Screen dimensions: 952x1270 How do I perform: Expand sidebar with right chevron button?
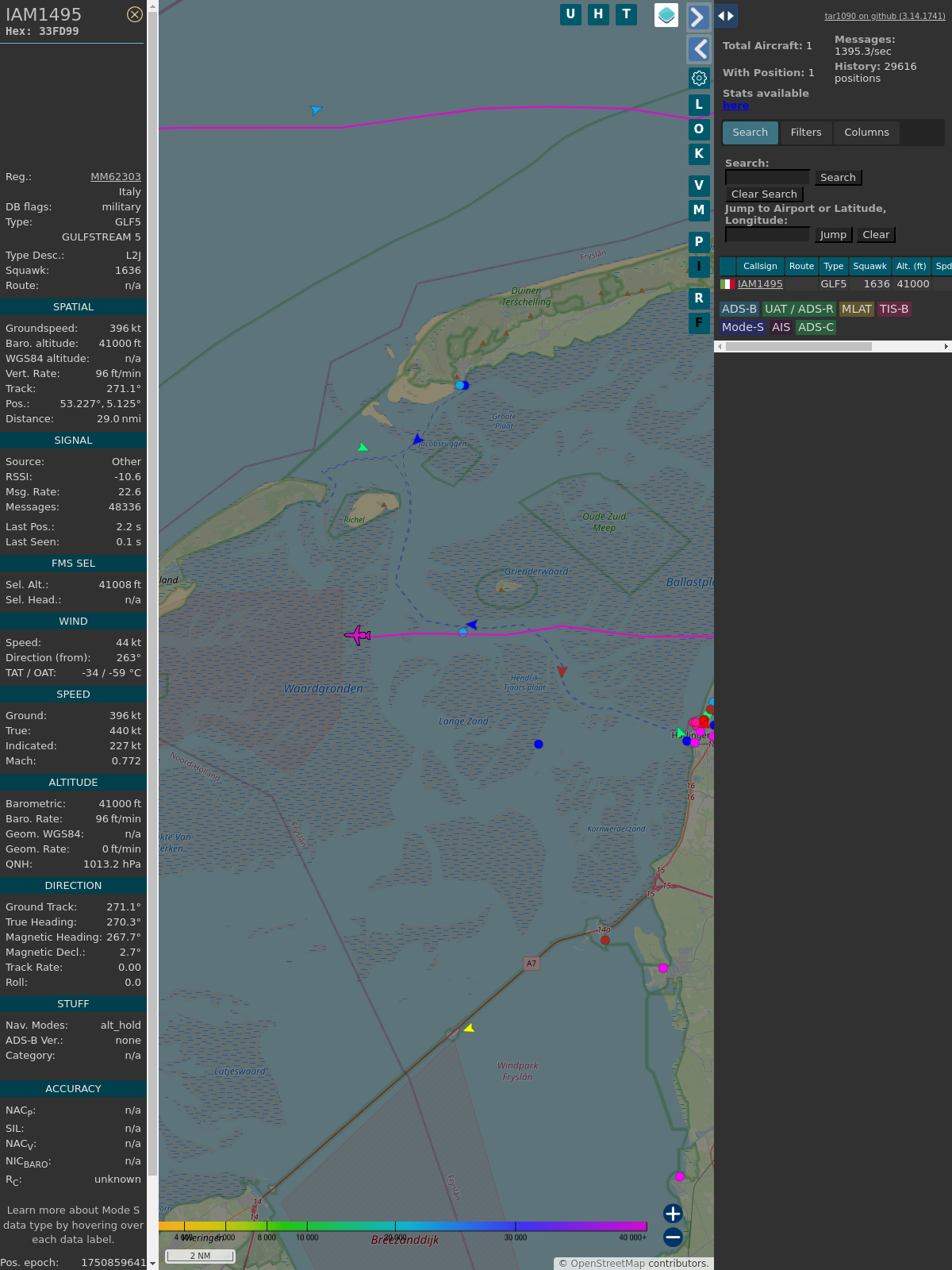pyautogui.click(x=698, y=17)
